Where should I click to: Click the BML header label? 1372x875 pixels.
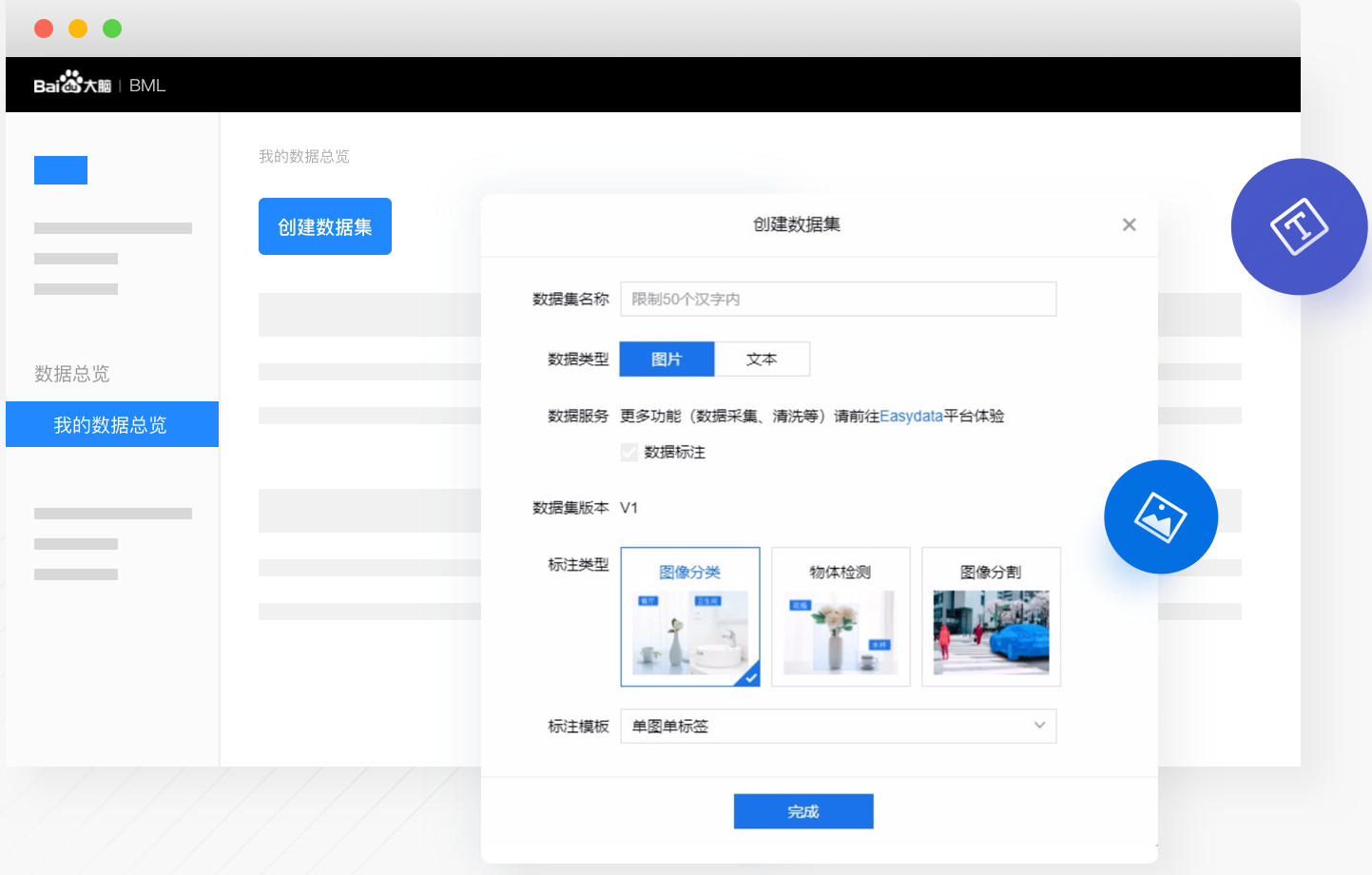(147, 85)
